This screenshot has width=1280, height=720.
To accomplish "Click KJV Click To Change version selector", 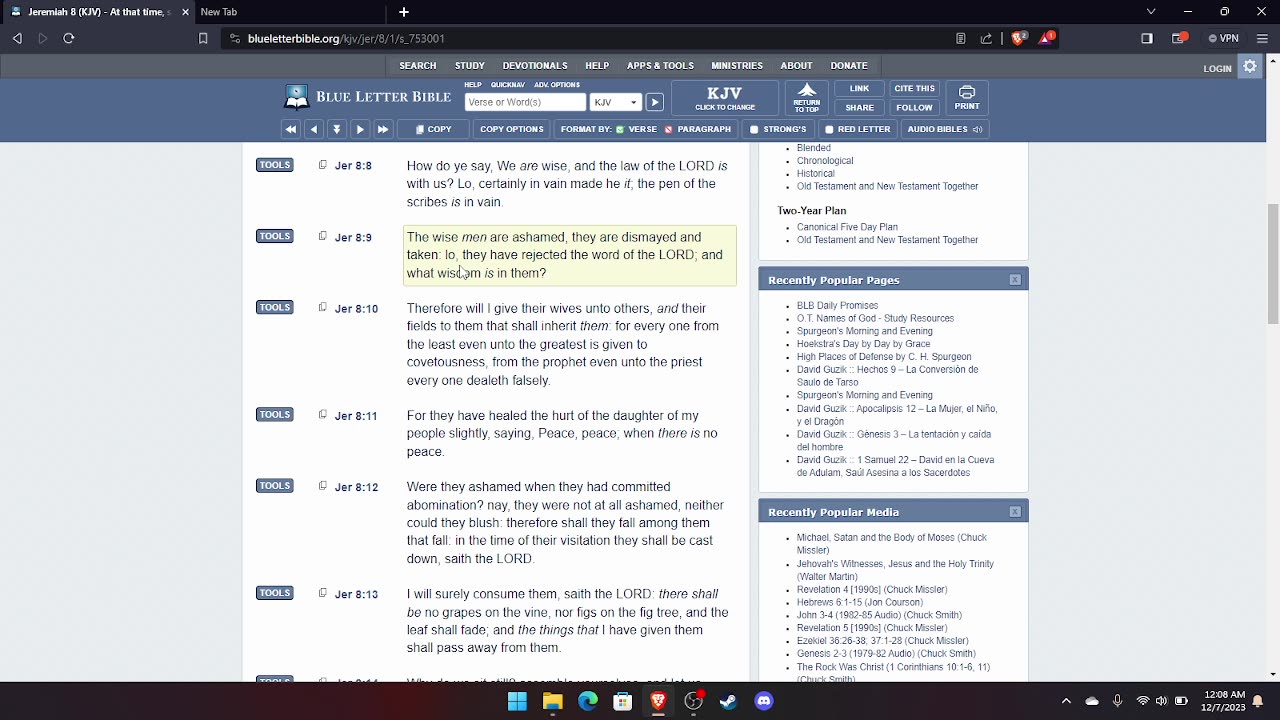I will (x=725, y=99).
